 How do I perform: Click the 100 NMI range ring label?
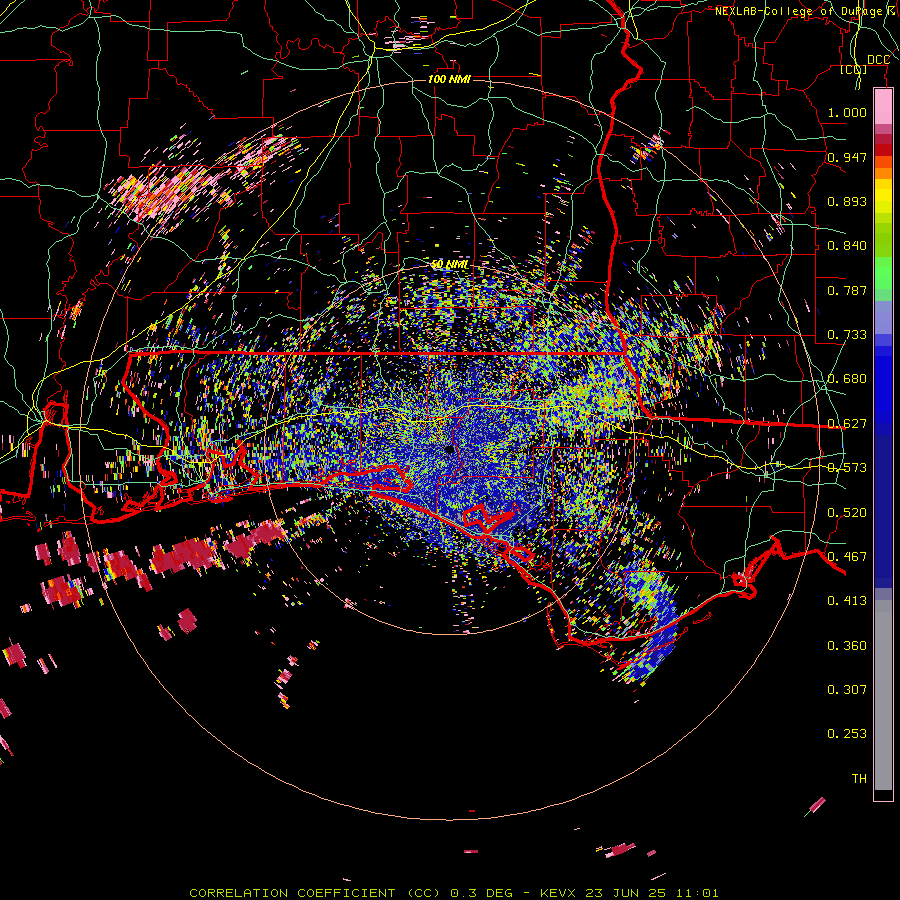click(449, 79)
